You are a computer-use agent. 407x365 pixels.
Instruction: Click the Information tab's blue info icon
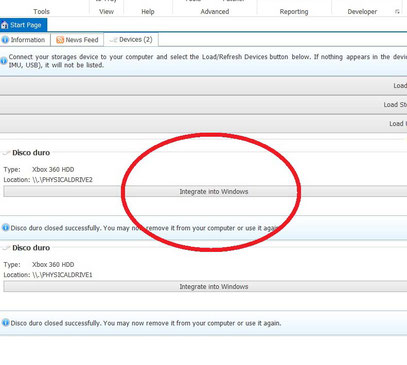(x=5, y=40)
